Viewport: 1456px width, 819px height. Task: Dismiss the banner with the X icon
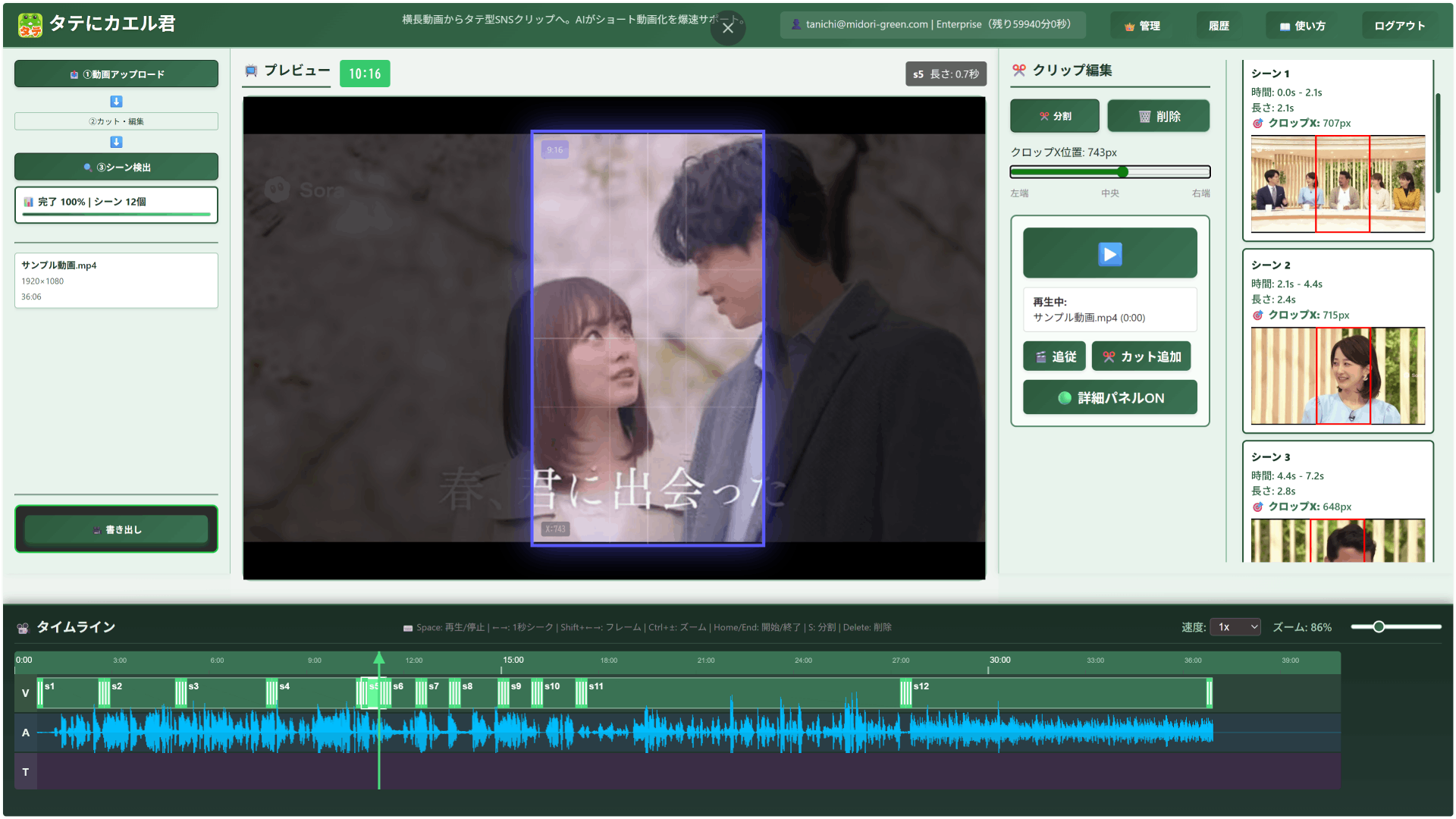(x=727, y=28)
